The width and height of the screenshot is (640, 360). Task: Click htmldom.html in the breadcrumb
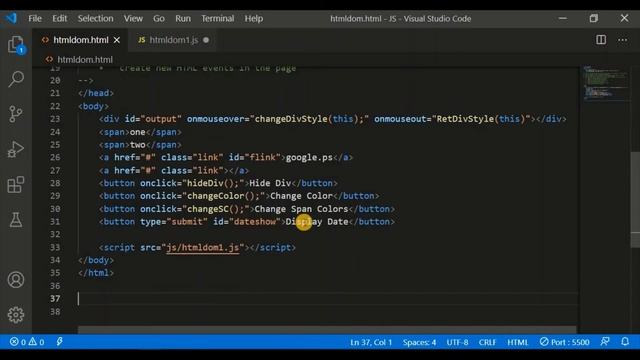point(84,60)
